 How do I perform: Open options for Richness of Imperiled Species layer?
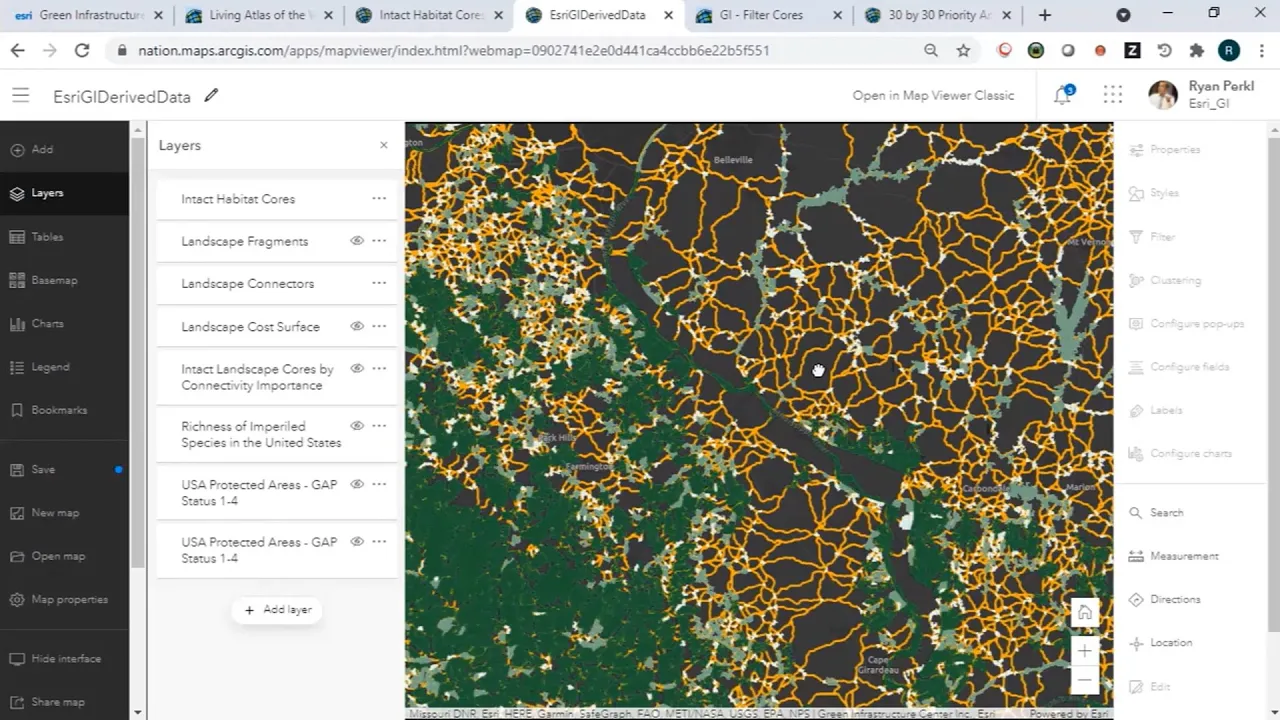tap(379, 426)
